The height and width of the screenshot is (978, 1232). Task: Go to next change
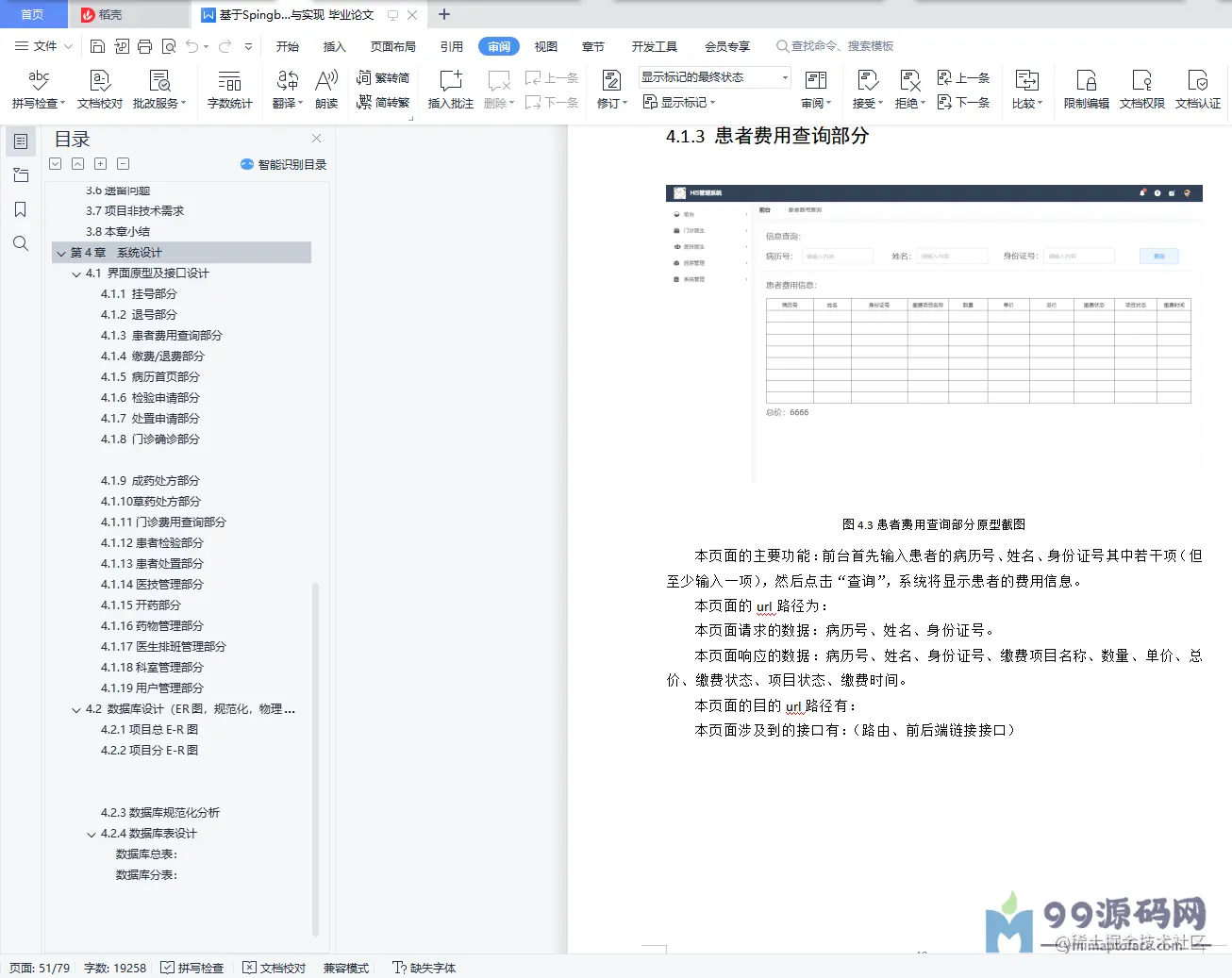[x=963, y=102]
